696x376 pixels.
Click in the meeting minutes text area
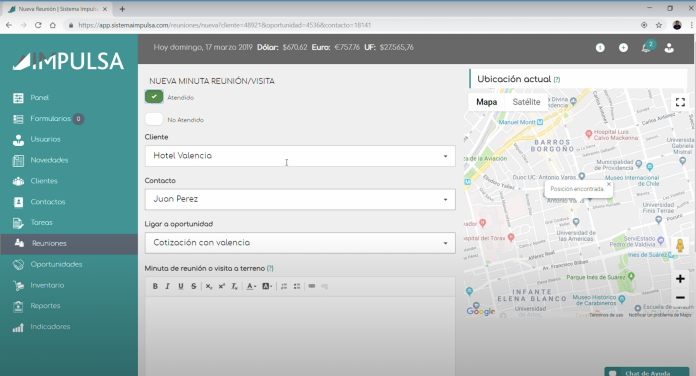[300, 336]
